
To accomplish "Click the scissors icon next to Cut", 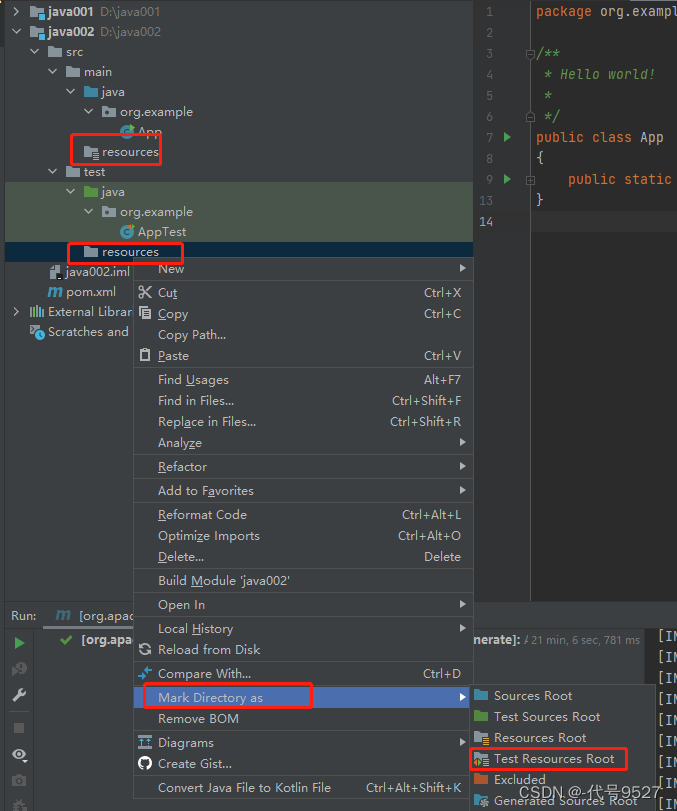I will click(145, 293).
